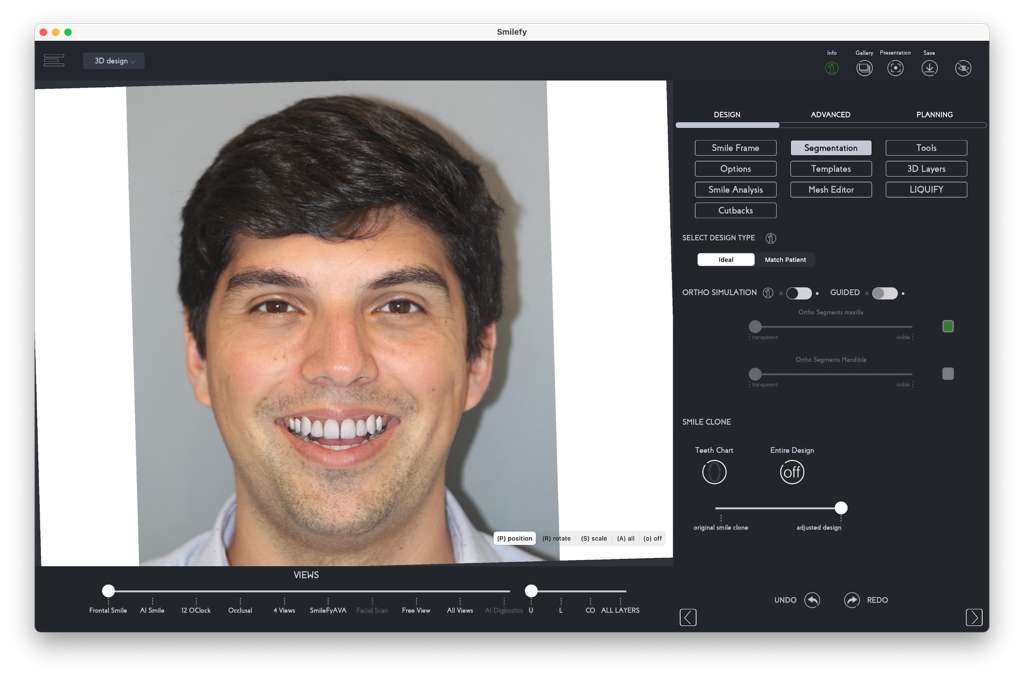
Task: Open the hamburger menu icon at top left
Action: (54, 61)
